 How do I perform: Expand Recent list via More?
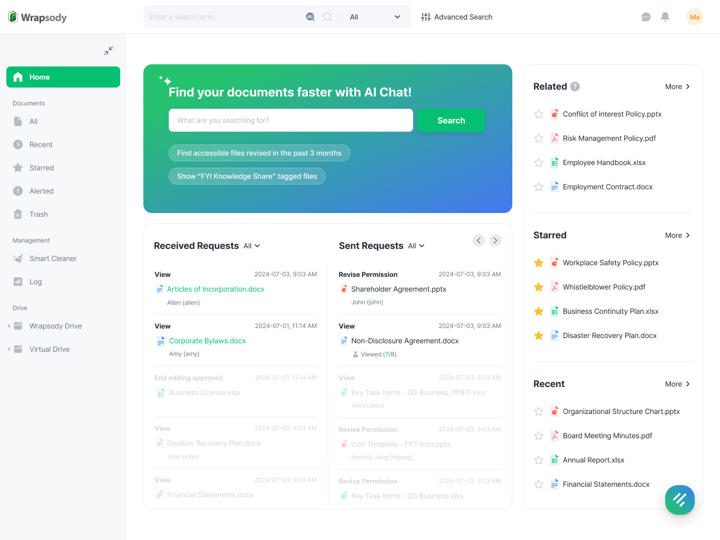pos(677,384)
